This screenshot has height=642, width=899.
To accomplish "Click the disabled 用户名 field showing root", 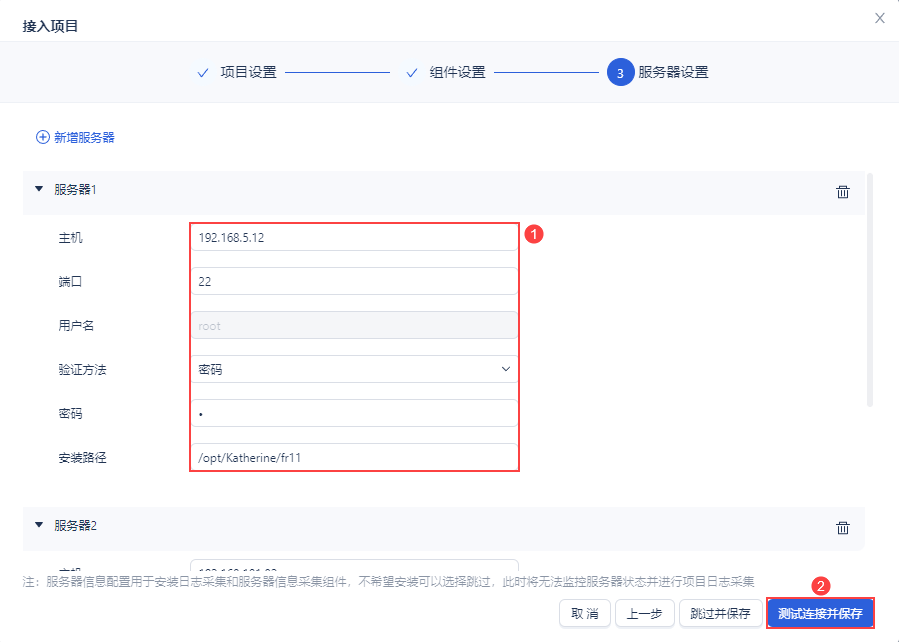I will point(354,326).
